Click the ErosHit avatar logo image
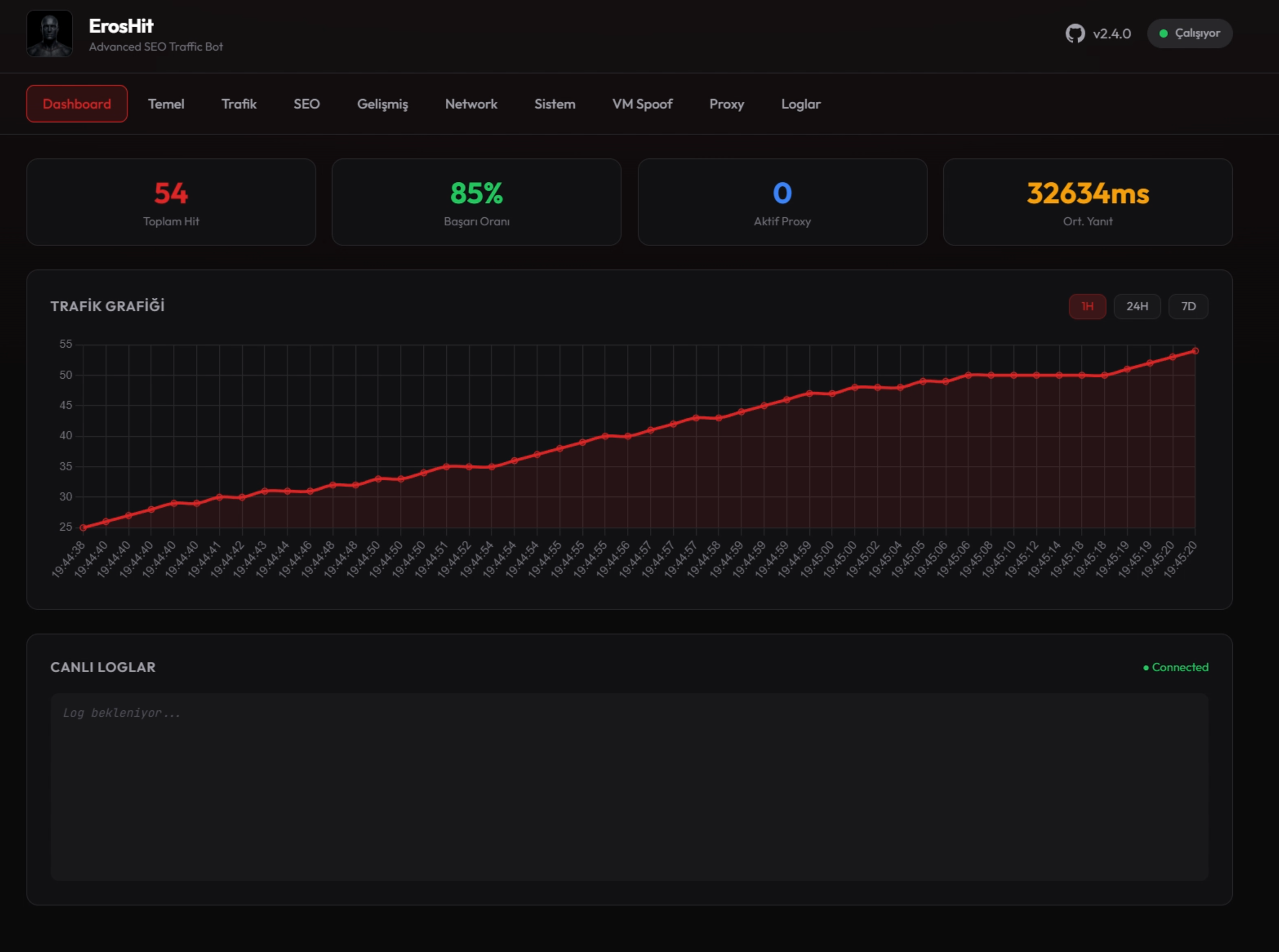Screen dimensions: 1279x952 pyautogui.click(x=50, y=33)
